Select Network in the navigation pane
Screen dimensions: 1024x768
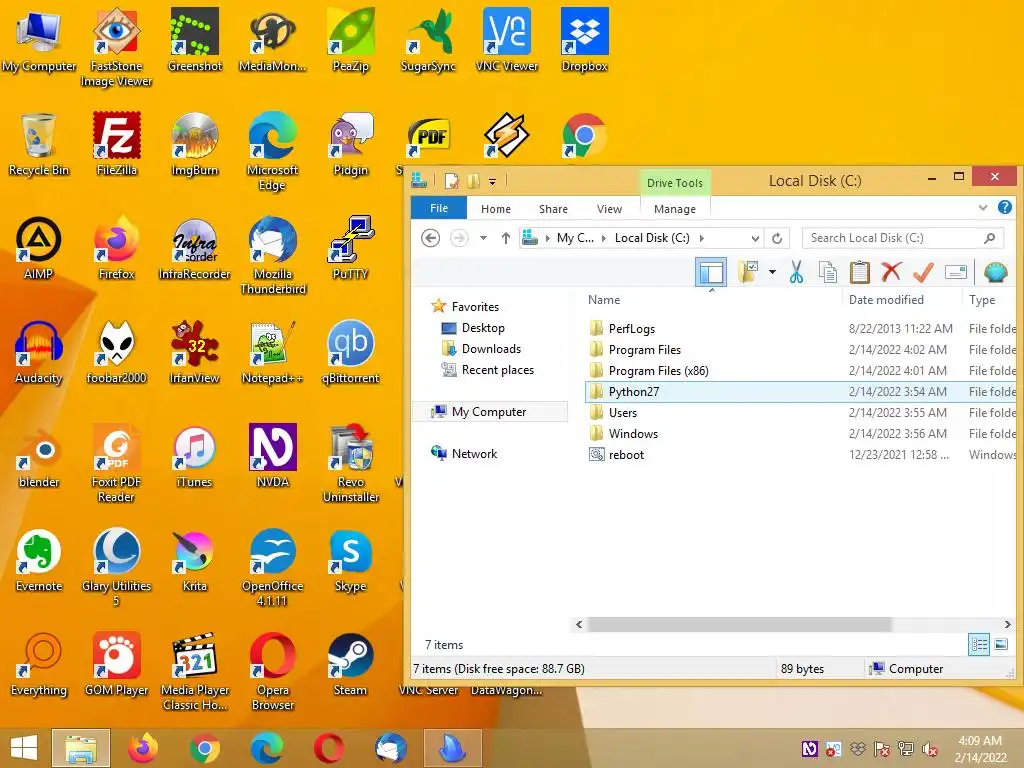pyautogui.click(x=474, y=454)
